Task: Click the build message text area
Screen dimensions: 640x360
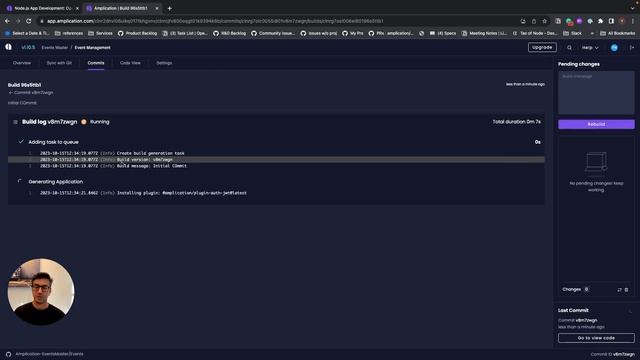Action: point(596,93)
